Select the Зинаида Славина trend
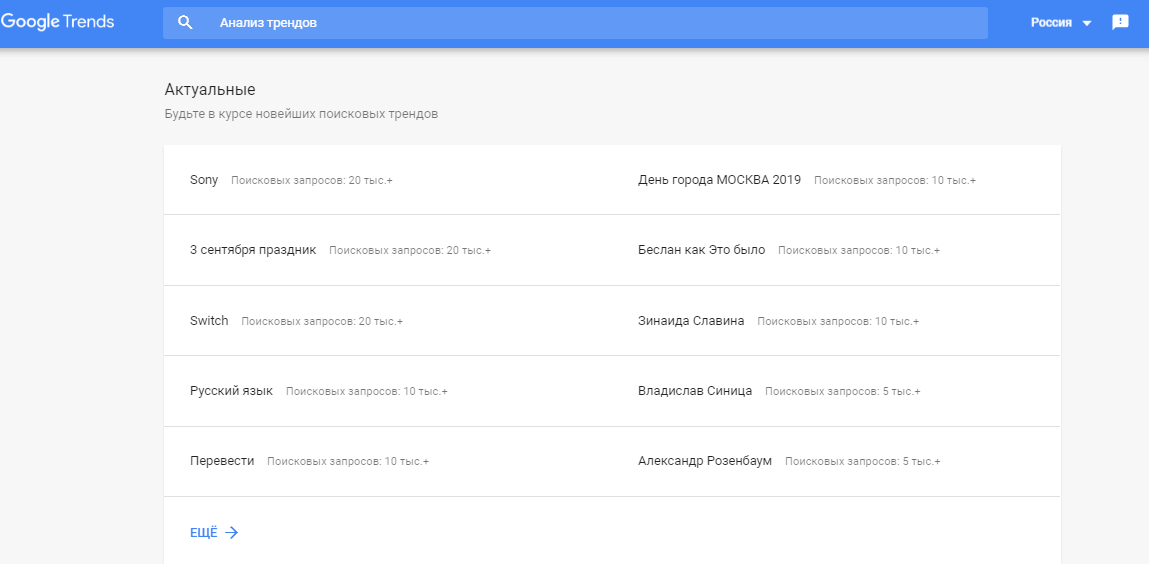 click(691, 321)
